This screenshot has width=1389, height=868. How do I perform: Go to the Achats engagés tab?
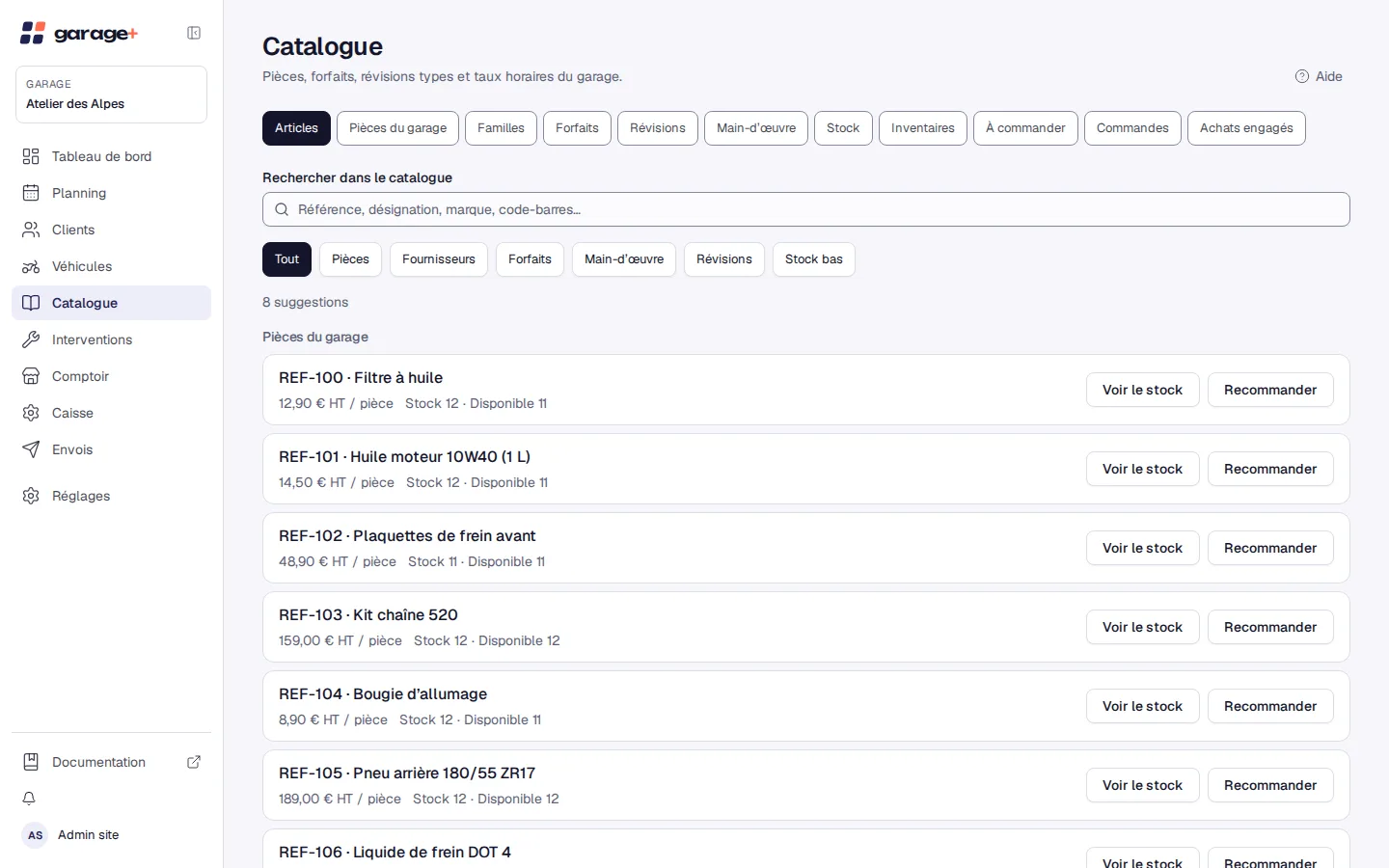click(x=1246, y=128)
